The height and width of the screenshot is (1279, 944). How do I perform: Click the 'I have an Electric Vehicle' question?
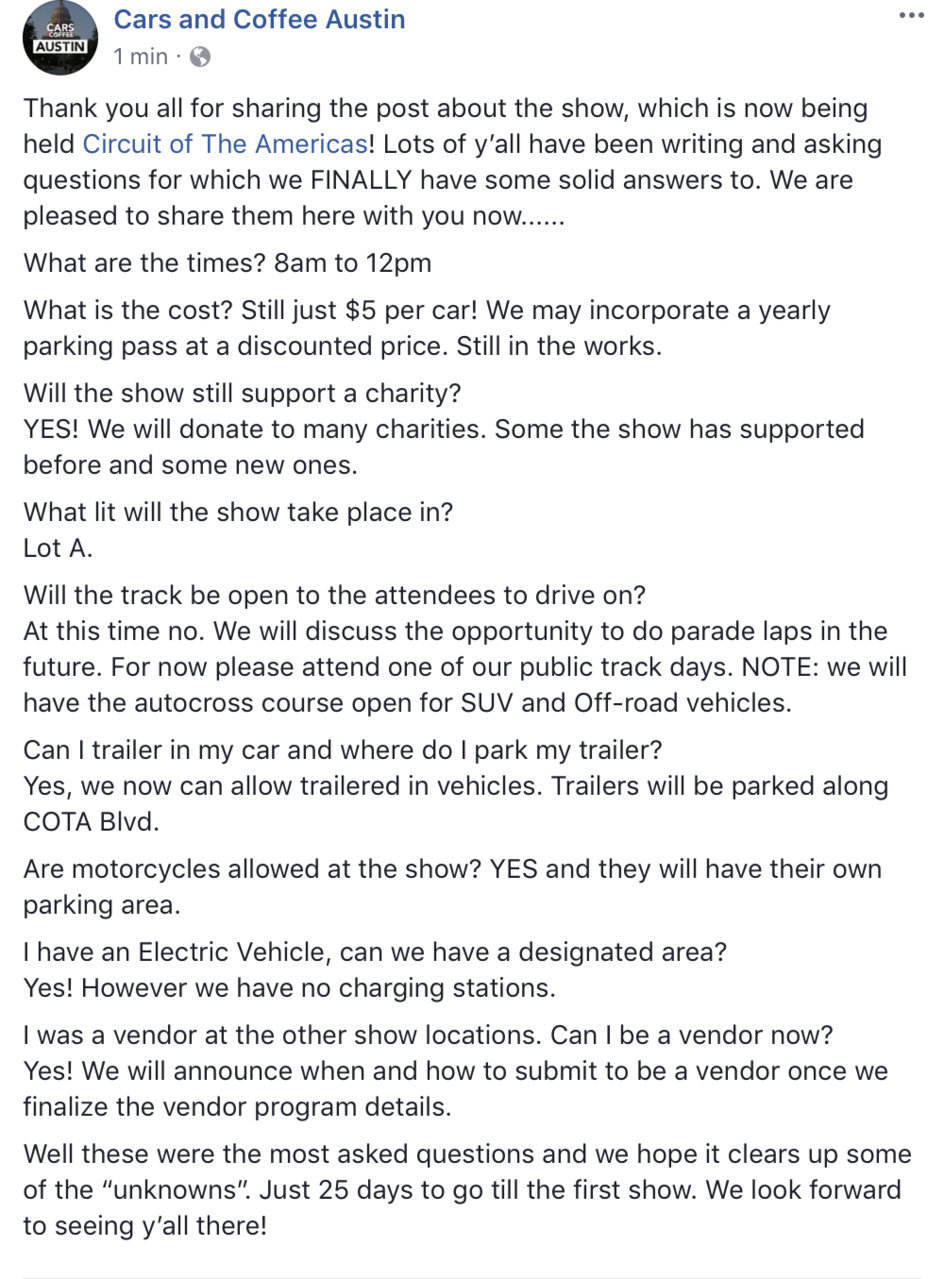click(375, 952)
